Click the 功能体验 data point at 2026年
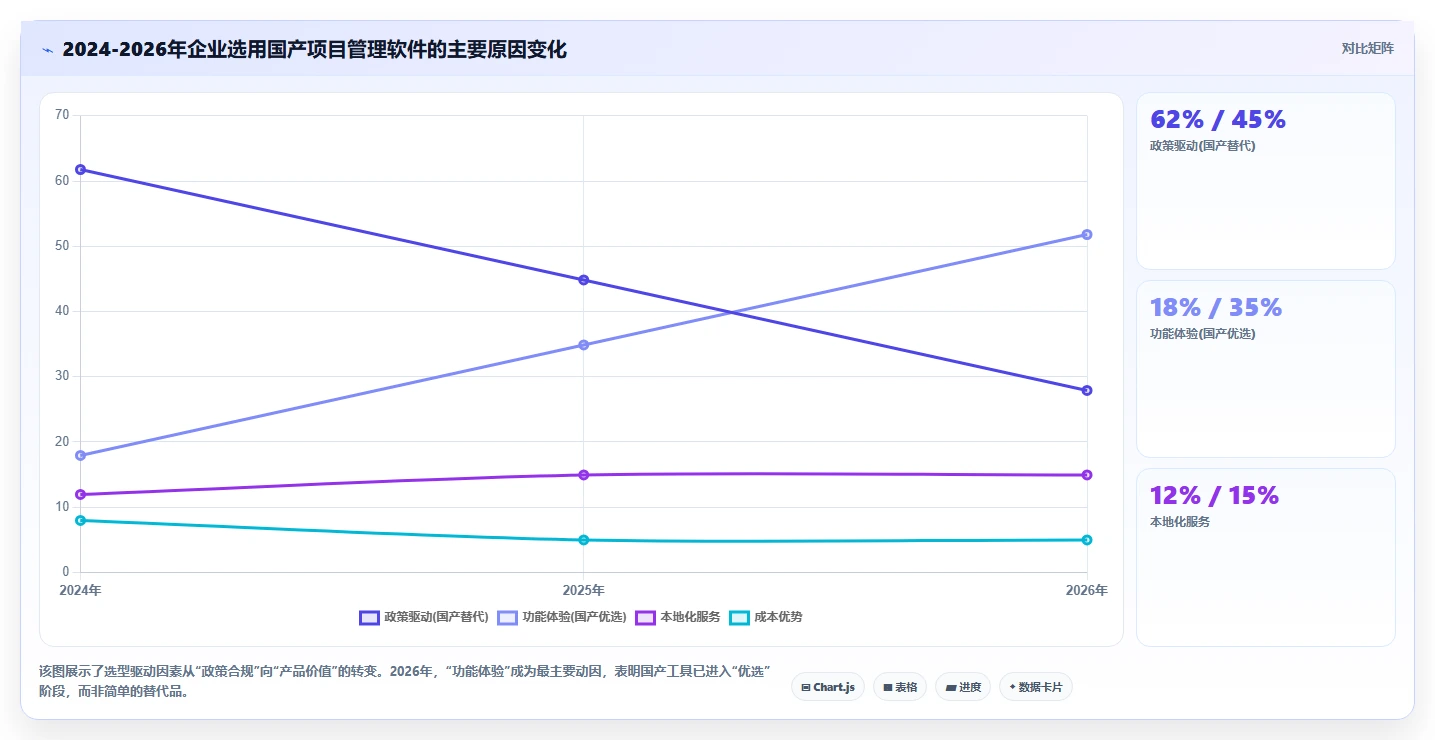The height and width of the screenshot is (740, 1435). coord(1087,234)
